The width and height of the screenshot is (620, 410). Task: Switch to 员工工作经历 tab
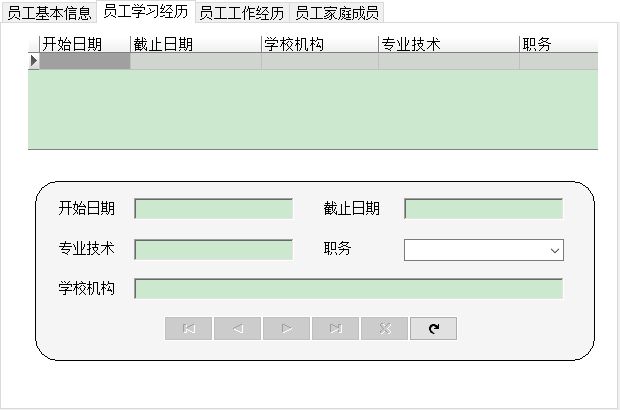click(242, 13)
